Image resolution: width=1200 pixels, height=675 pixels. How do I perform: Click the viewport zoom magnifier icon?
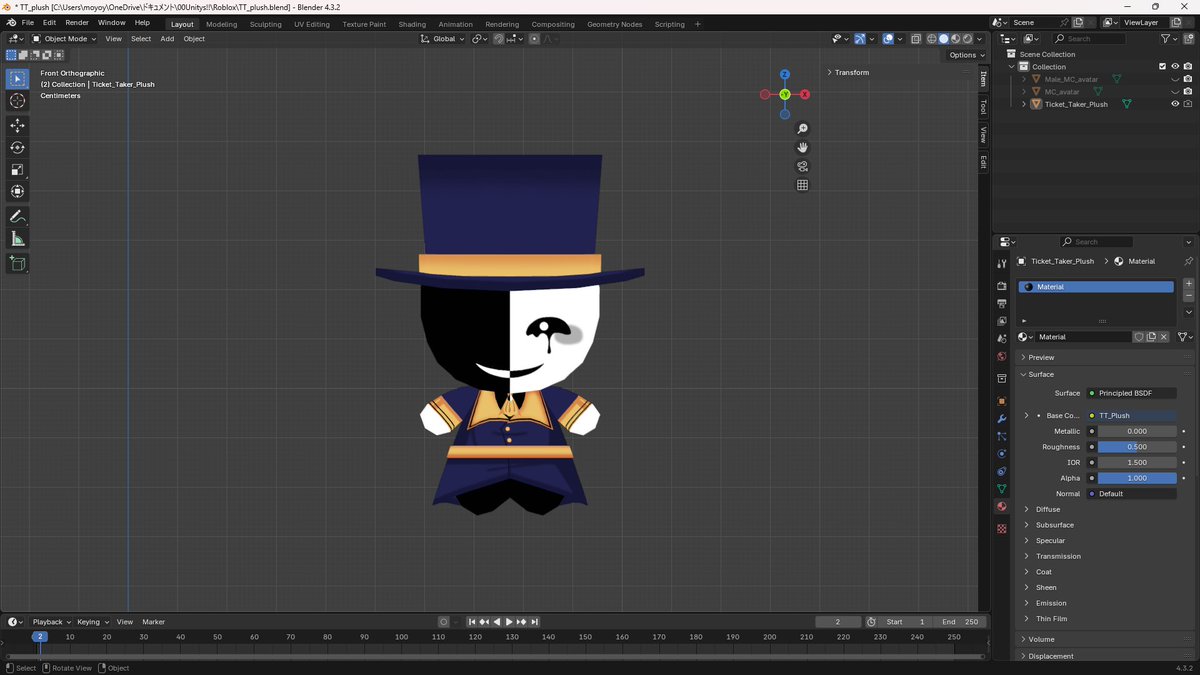click(802, 129)
